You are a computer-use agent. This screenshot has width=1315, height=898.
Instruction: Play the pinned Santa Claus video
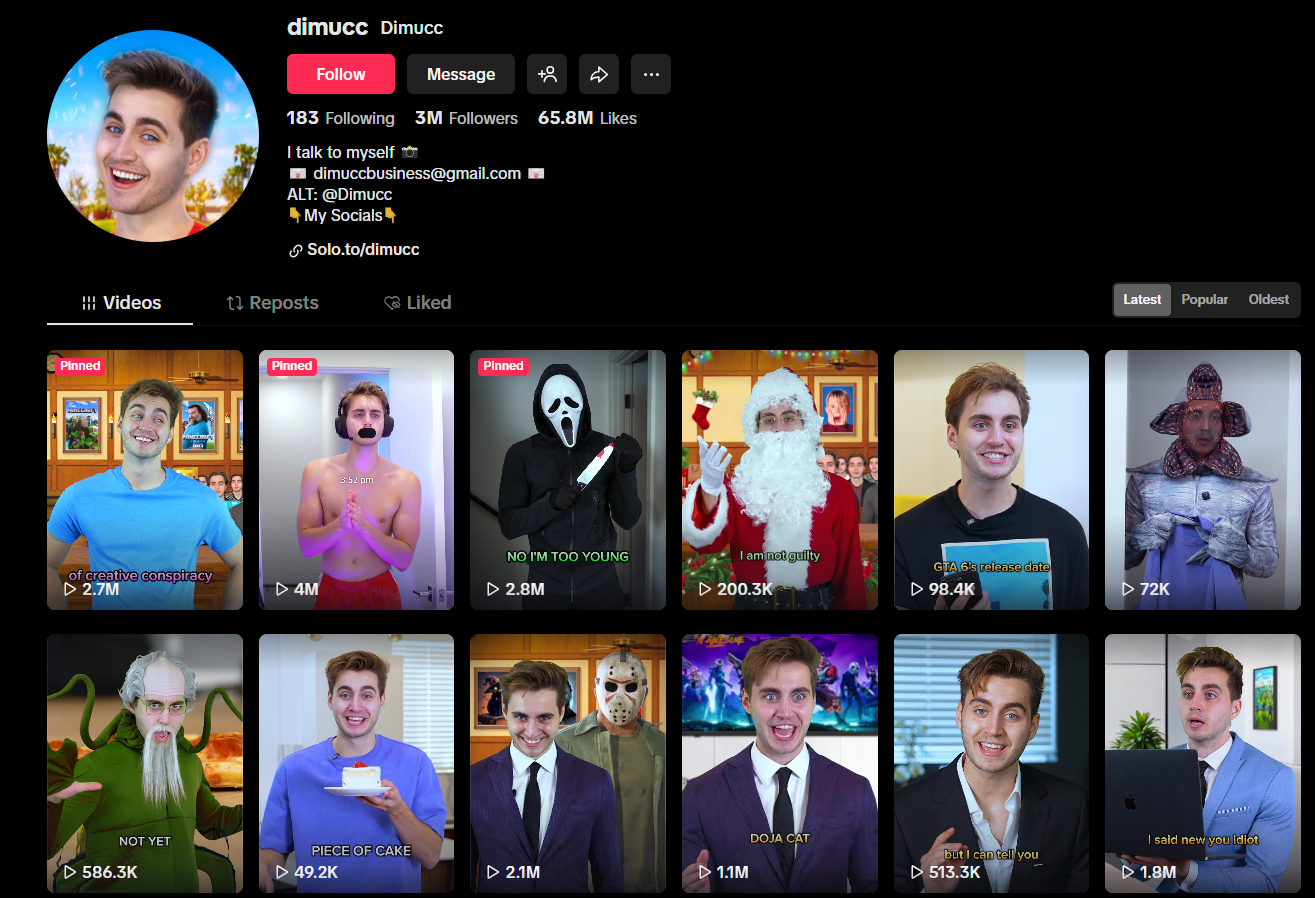pyautogui.click(x=779, y=479)
